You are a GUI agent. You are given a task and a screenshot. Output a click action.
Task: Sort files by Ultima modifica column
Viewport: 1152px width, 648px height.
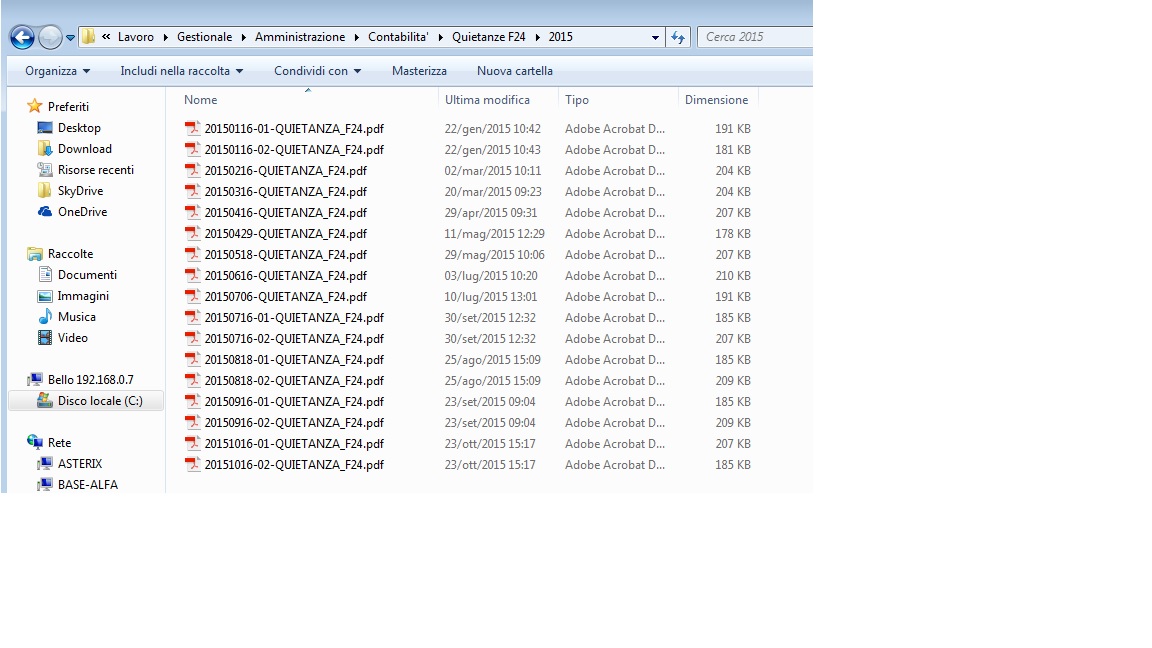[x=487, y=100]
